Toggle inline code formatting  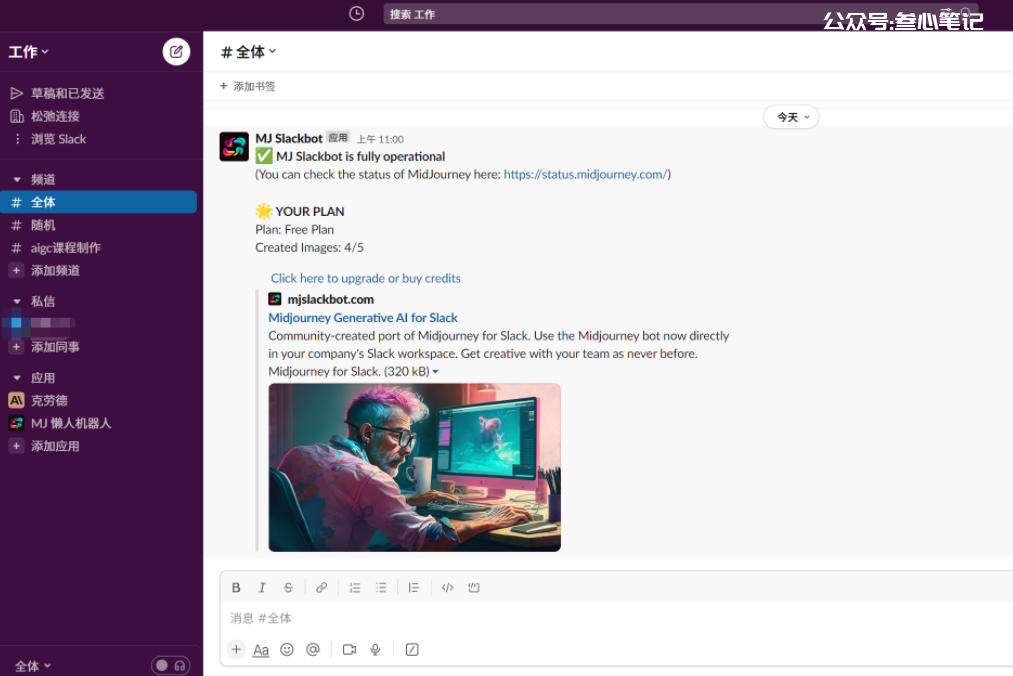click(x=447, y=587)
